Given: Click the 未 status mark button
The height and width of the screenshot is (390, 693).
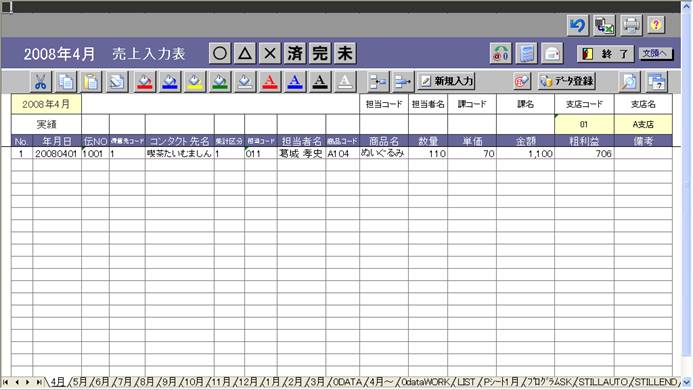Looking at the screenshot, I should 345,54.
